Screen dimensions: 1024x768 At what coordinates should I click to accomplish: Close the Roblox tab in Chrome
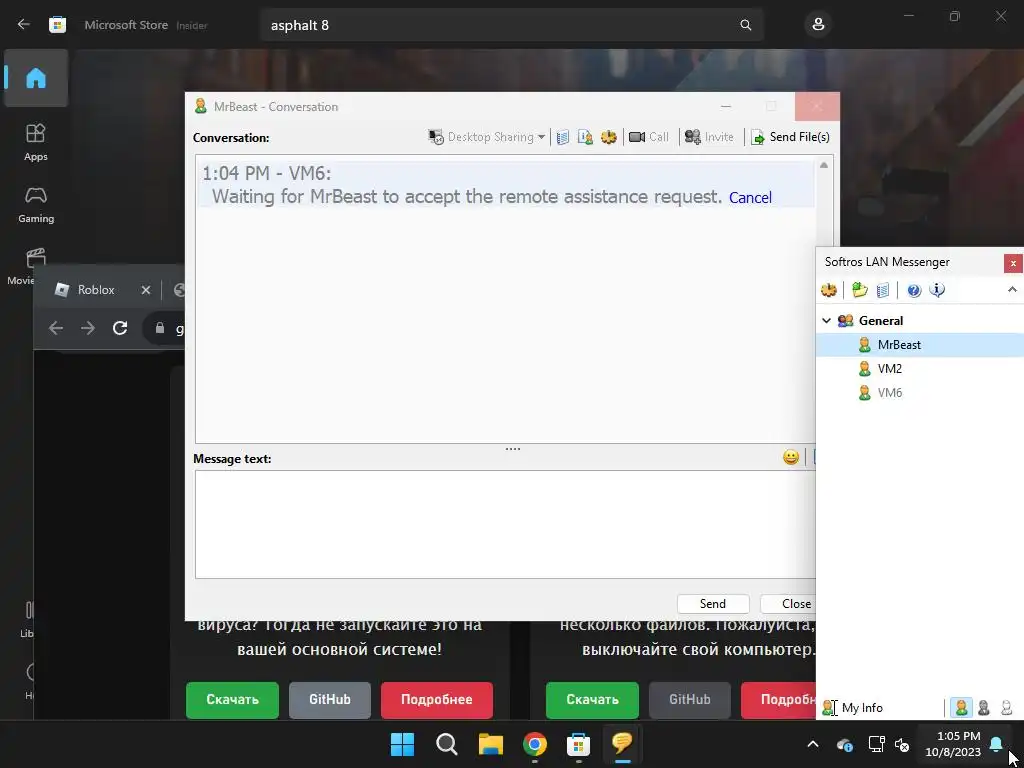pos(146,290)
